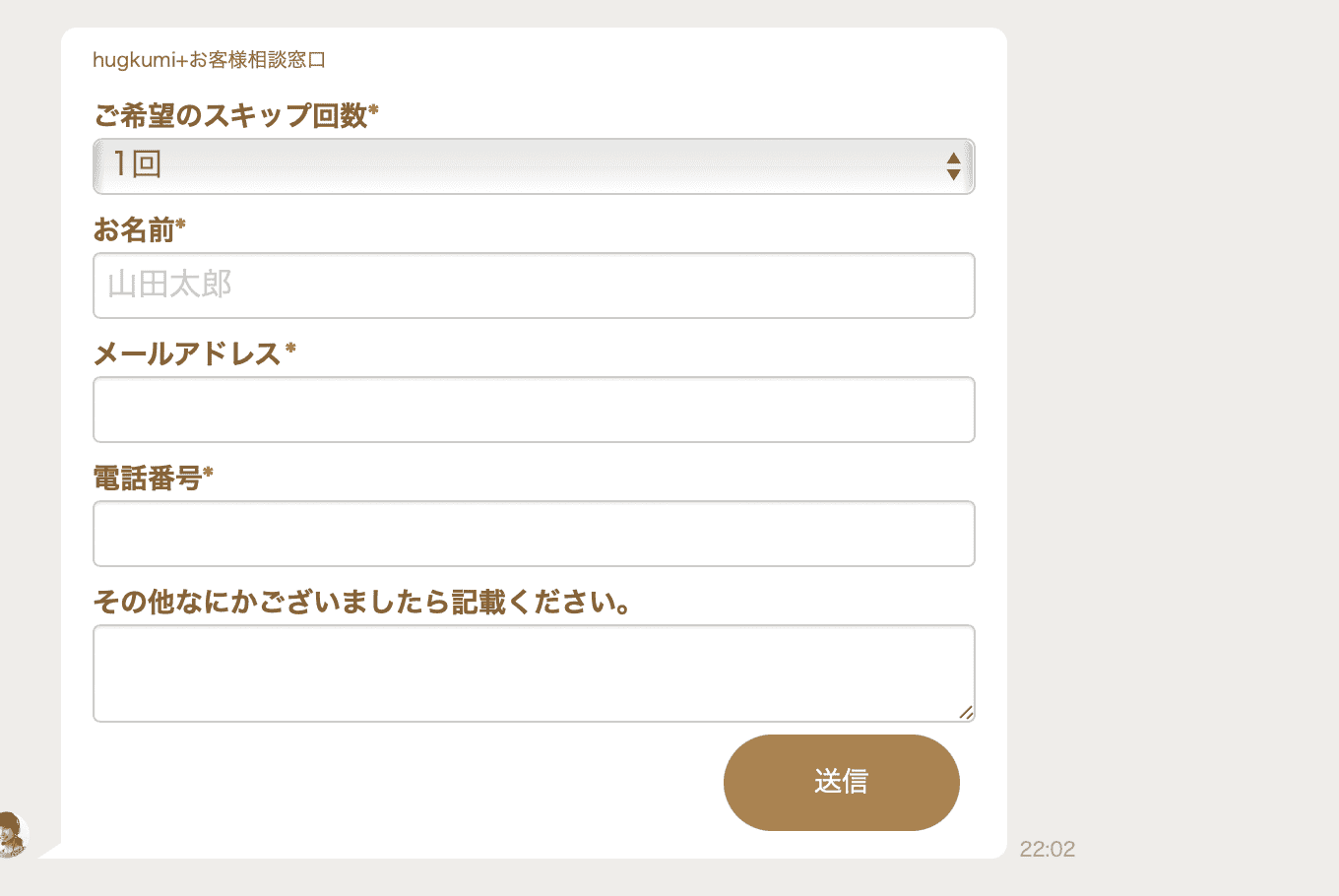Click the その他 comments textarea
Viewport: 1339px width, 896px height.
534,673
